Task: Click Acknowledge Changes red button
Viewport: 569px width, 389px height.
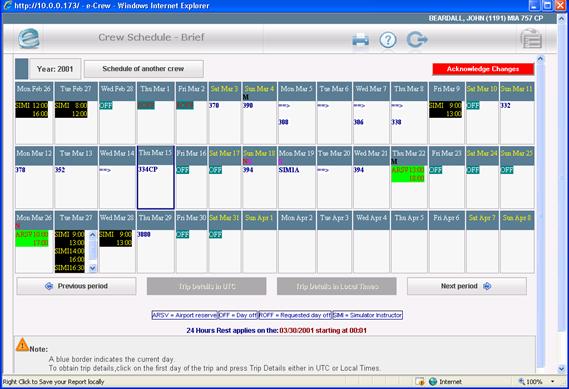Action: (x=483, y=69)
